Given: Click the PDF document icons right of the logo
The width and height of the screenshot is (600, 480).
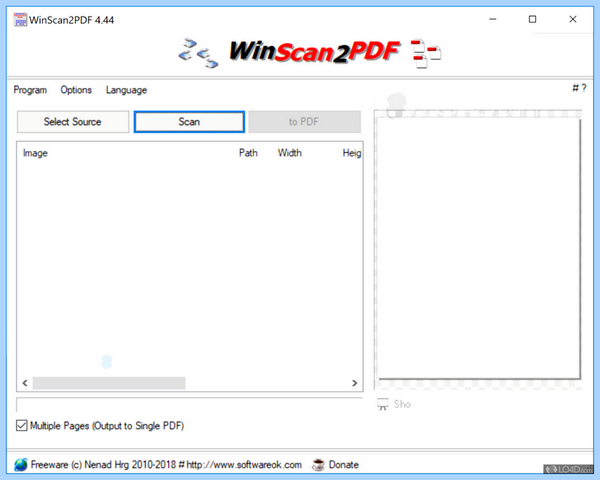Looking at the screenshot, I should pos(426,54).
